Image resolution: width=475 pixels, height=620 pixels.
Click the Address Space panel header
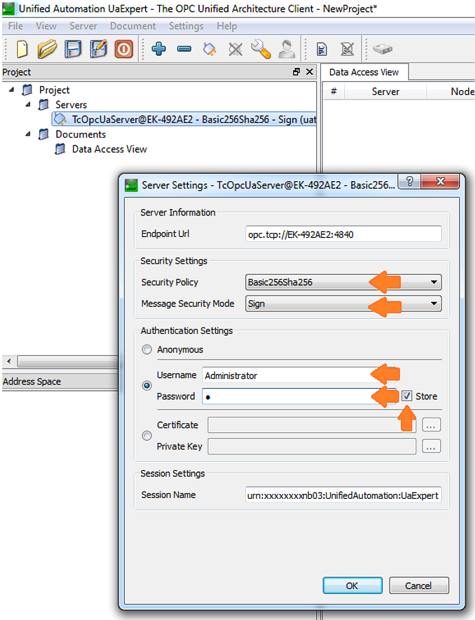[60, 382]
